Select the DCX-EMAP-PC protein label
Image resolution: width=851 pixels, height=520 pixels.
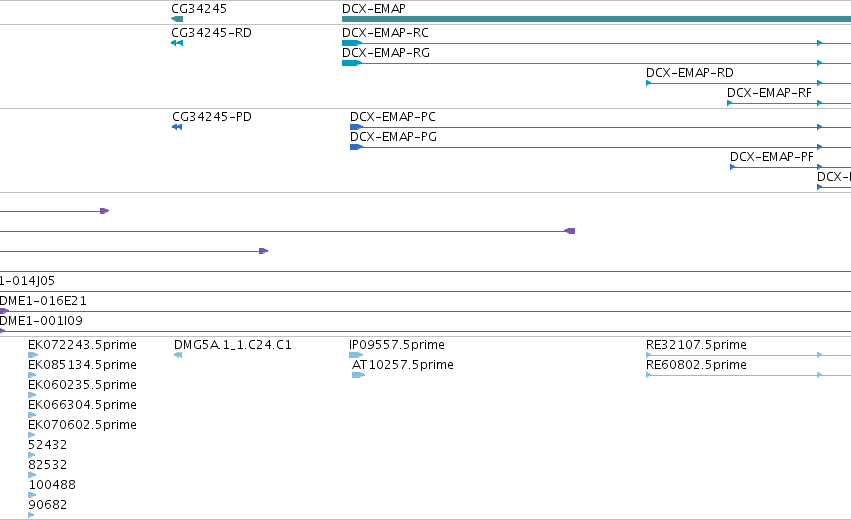tap(393, 117)
